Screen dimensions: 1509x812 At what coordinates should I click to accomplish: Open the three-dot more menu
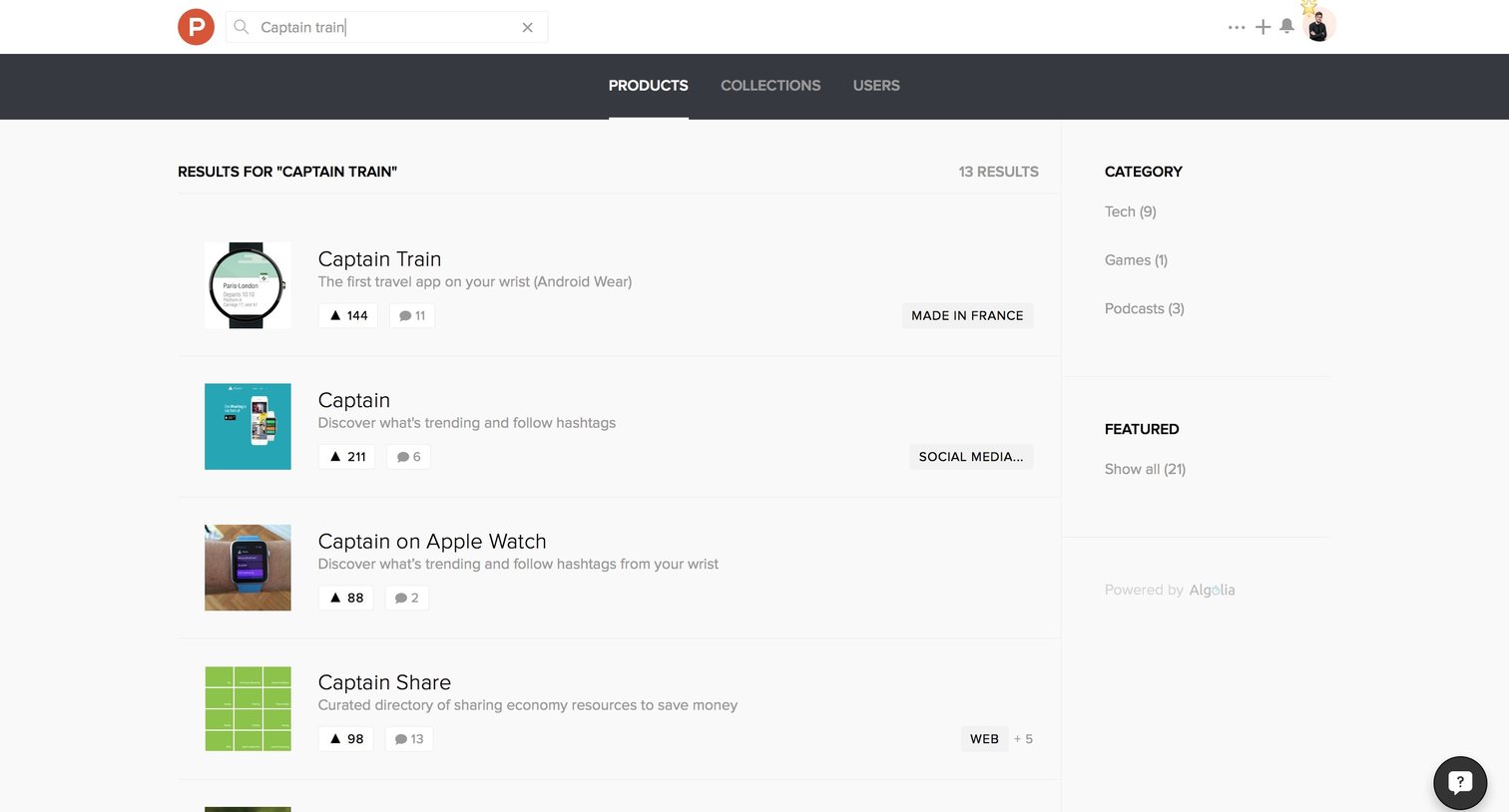1237,27
